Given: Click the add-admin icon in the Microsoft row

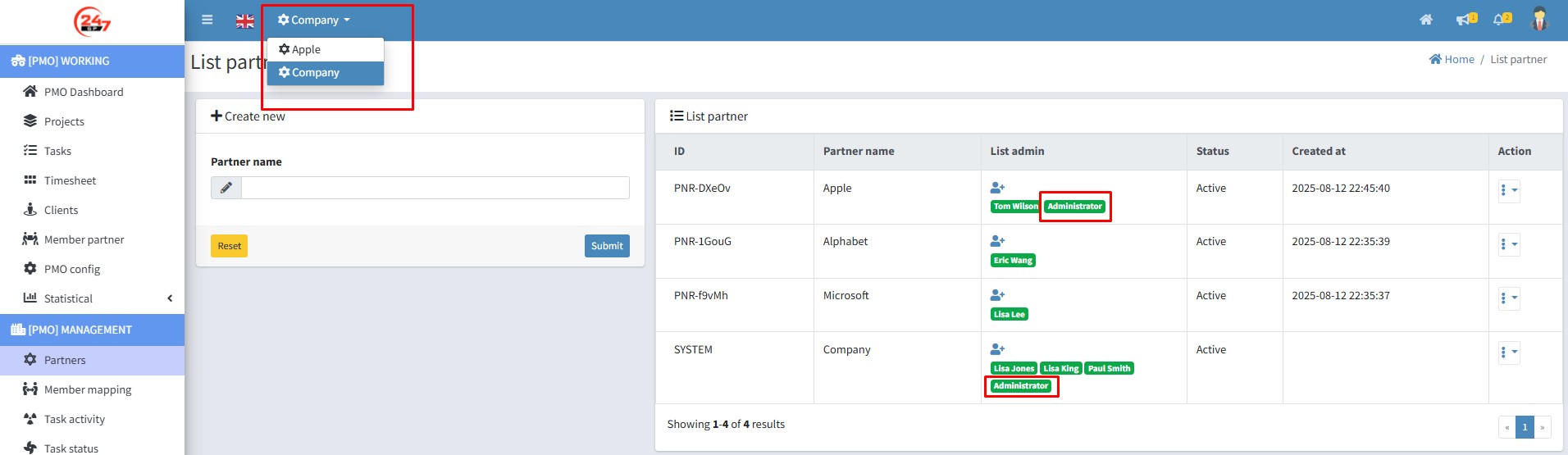Looking at the screenshot, I should [x=997, y=295].
